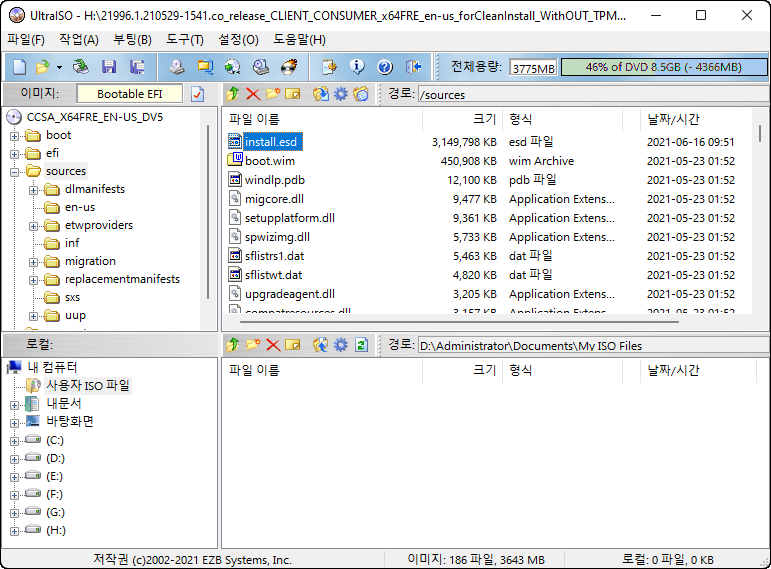Screen dimensions: 771x569
Task: Open the 파일(F) menu
Action: point(26,40)
